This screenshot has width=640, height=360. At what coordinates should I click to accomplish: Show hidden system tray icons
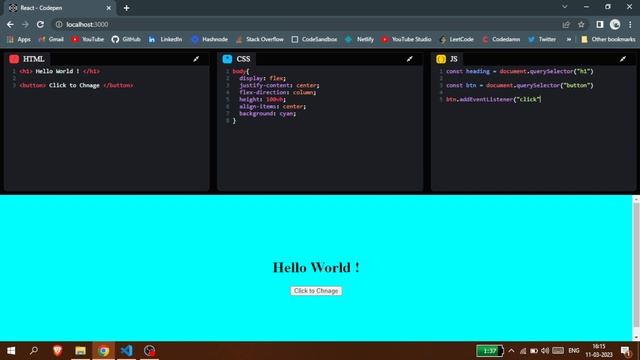click(x=511, y=351)
